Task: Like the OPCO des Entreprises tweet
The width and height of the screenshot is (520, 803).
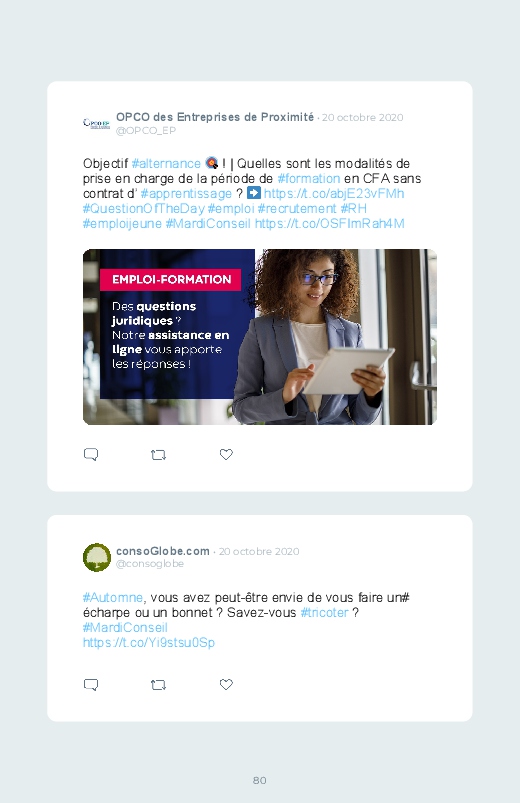Action: [226, 454]
